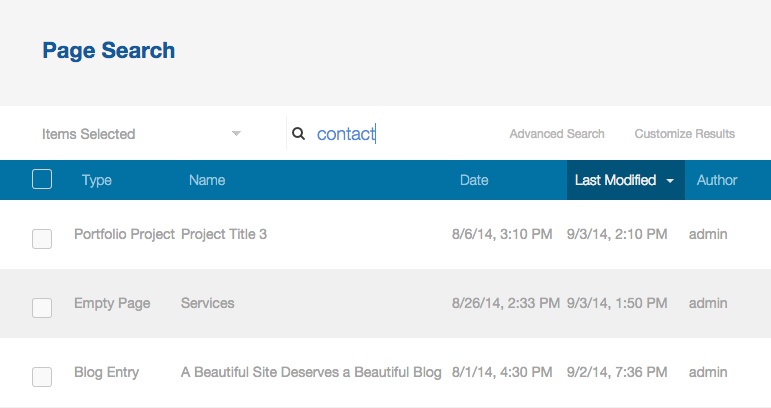Click last modified 9/2/14, 7:36 PM
Image resolution: width=771 pixels, height=408 pixels.
[617, 372]
